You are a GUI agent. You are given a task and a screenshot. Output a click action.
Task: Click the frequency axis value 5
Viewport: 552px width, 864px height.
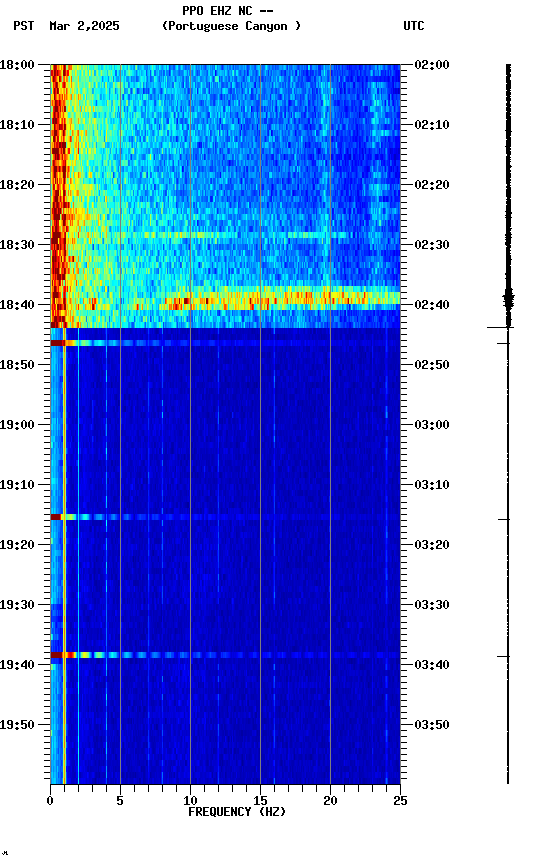[x=120, y=801]
